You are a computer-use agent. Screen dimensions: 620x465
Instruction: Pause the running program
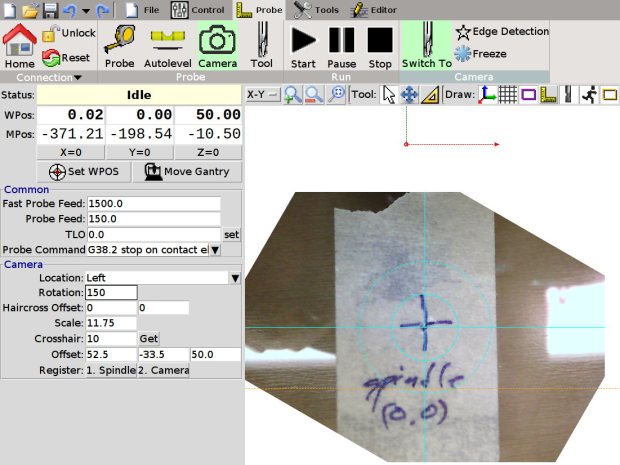[342, 46]
